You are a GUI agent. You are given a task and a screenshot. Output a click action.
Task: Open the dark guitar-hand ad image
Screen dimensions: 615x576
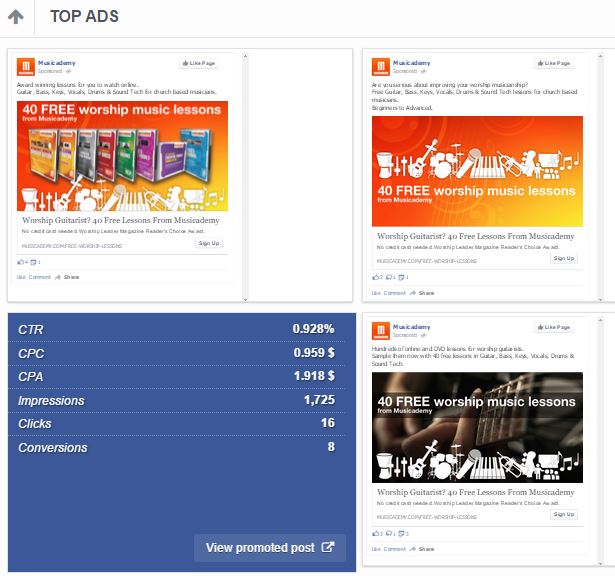(x=477, y=427)
